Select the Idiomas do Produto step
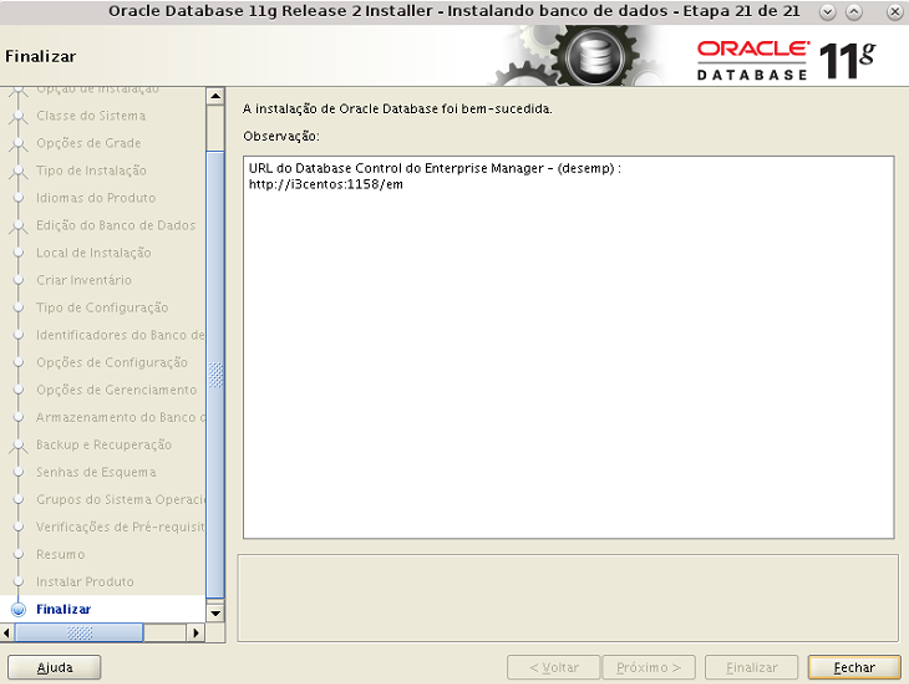 pos(96,198)
